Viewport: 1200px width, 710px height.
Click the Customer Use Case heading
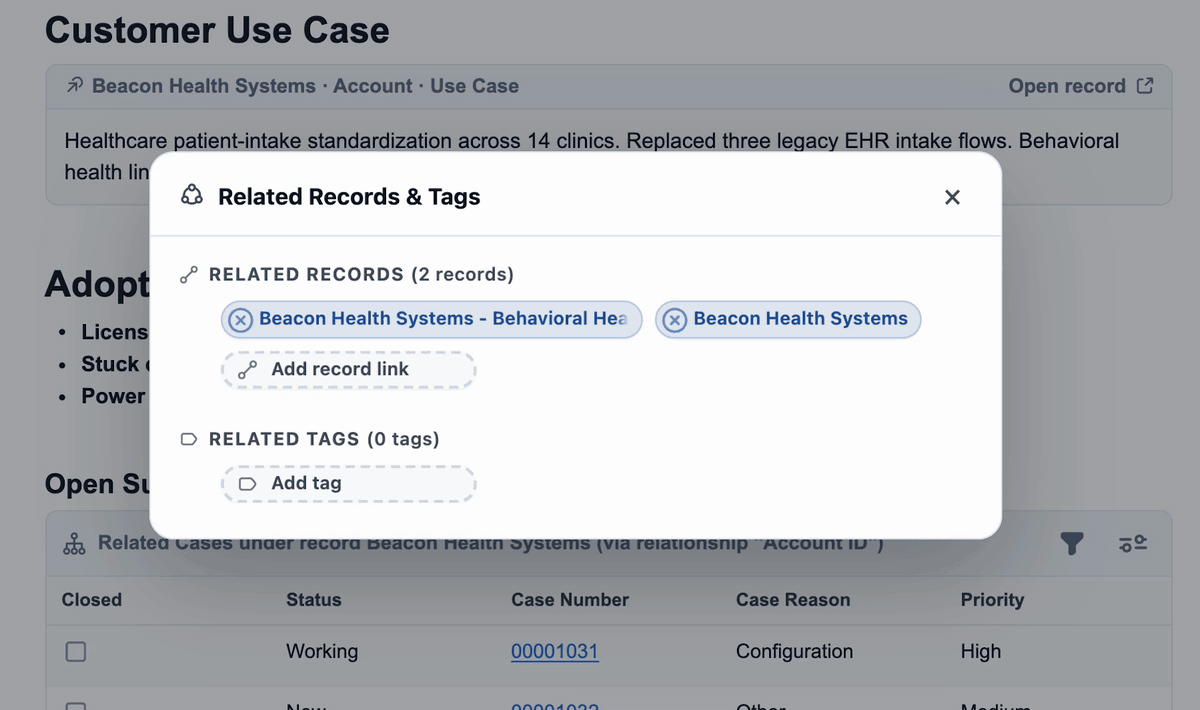click(x=217, y=30)
